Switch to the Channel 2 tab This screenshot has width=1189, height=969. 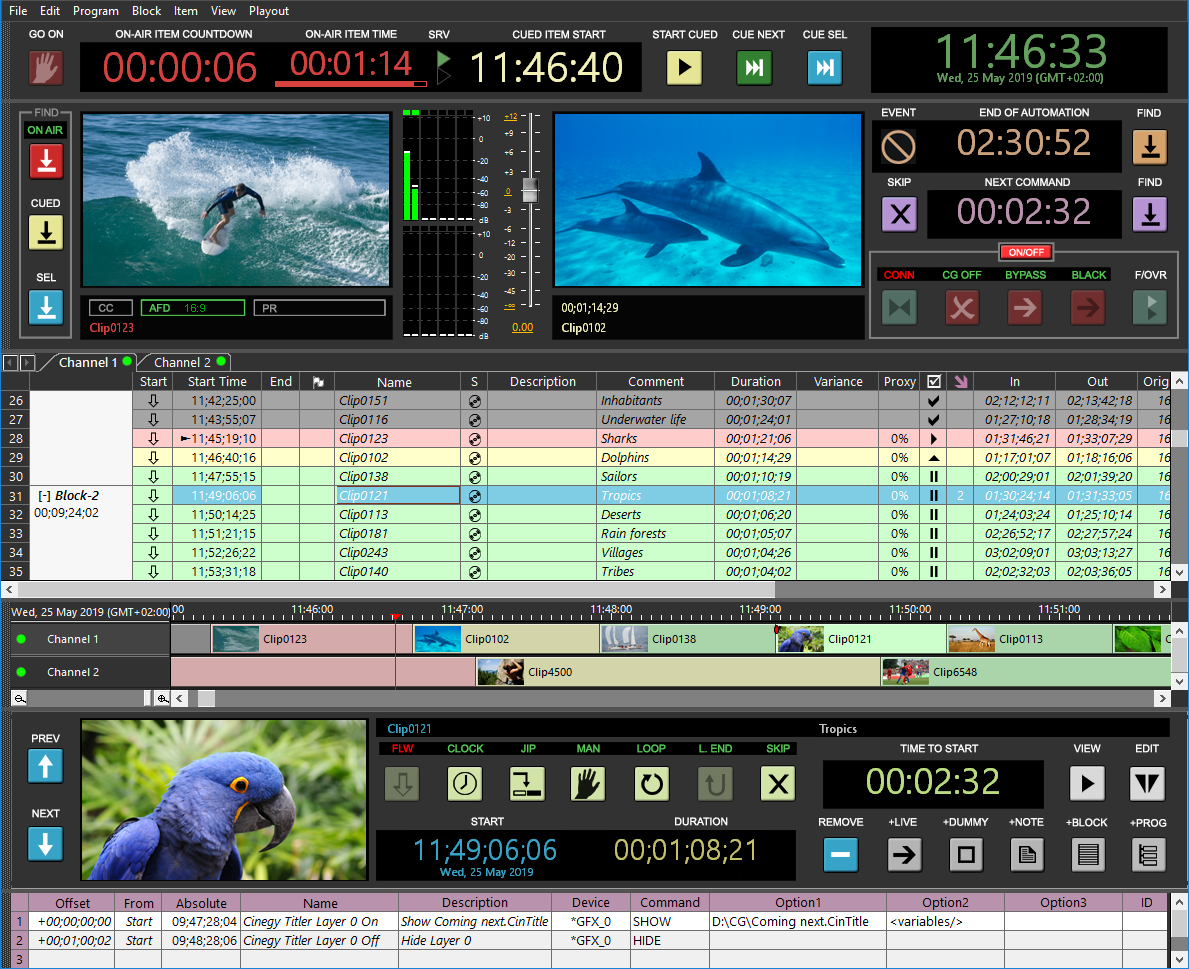point(184,362)
